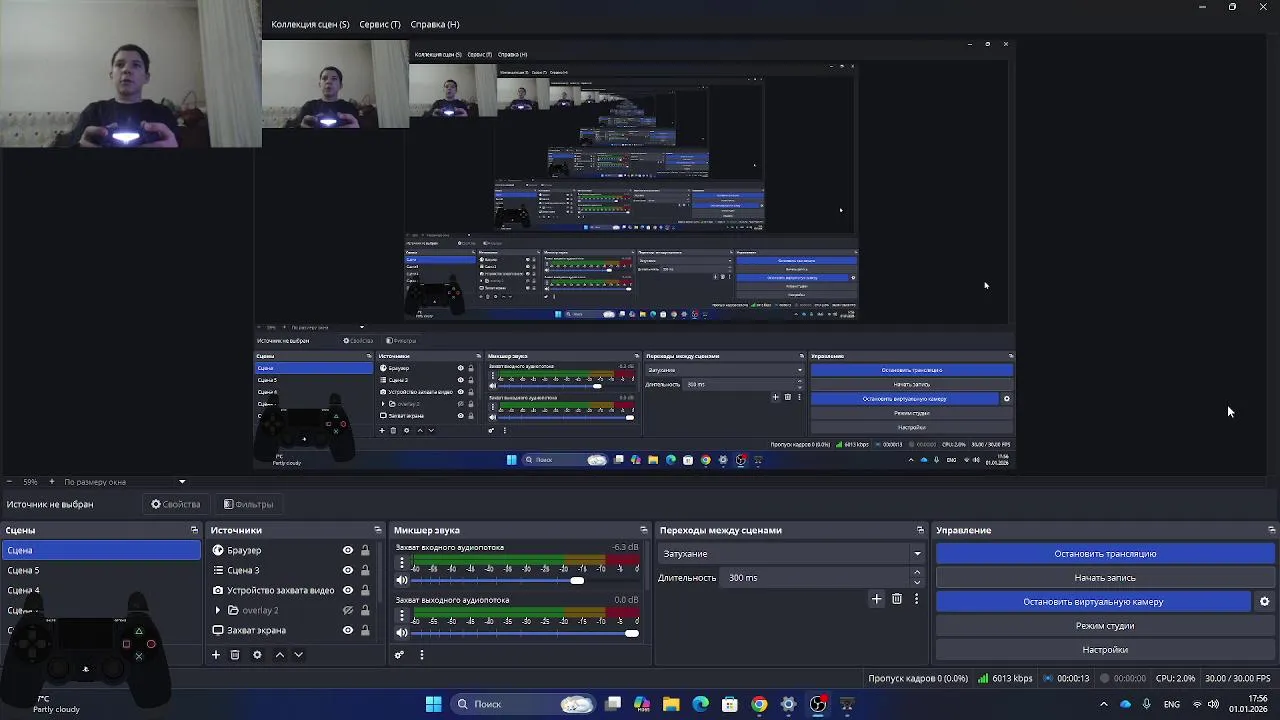Undock the Scenes panel
The width and height of the screenshot is (1280, 720).
[x=194, y=530]
